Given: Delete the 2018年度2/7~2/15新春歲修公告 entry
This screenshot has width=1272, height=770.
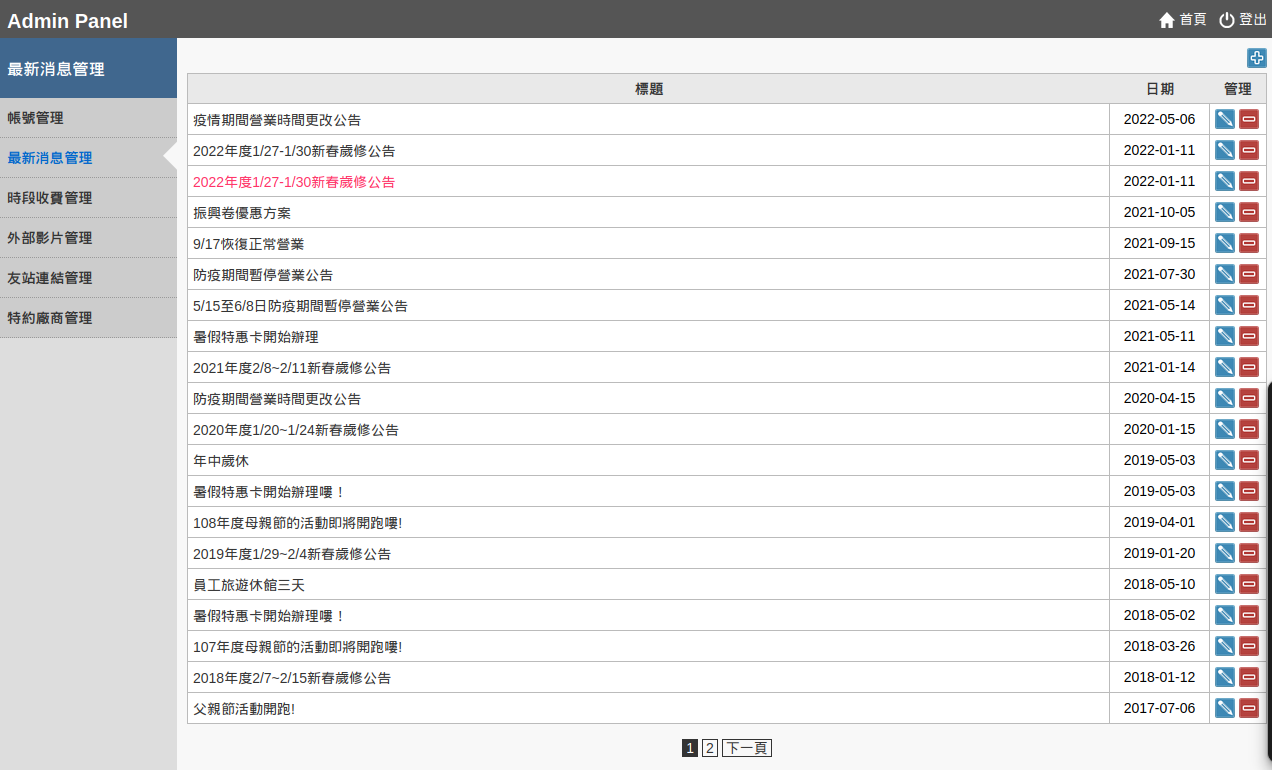Looking at the screenshot, I should pyautogui.click(x=1249, y=677).
